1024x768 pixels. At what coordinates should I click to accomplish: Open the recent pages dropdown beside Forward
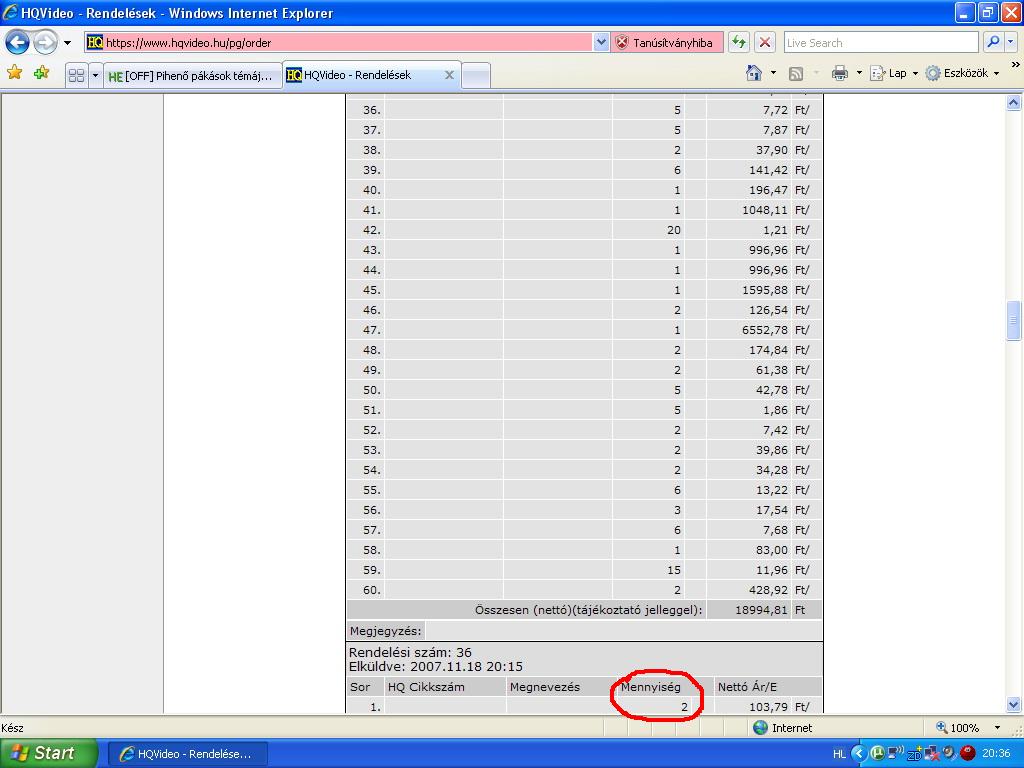(67, 43)
